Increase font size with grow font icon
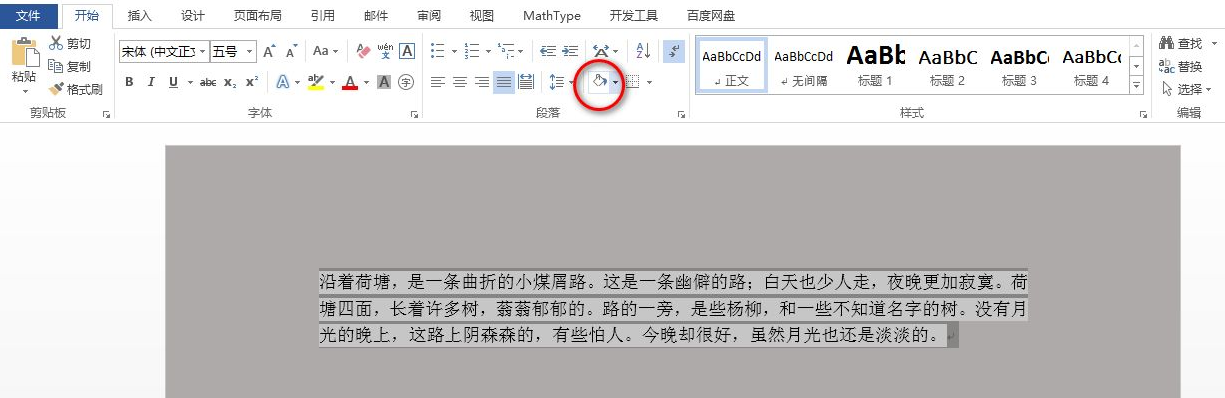1225x398 pixels. coord(269,51)
